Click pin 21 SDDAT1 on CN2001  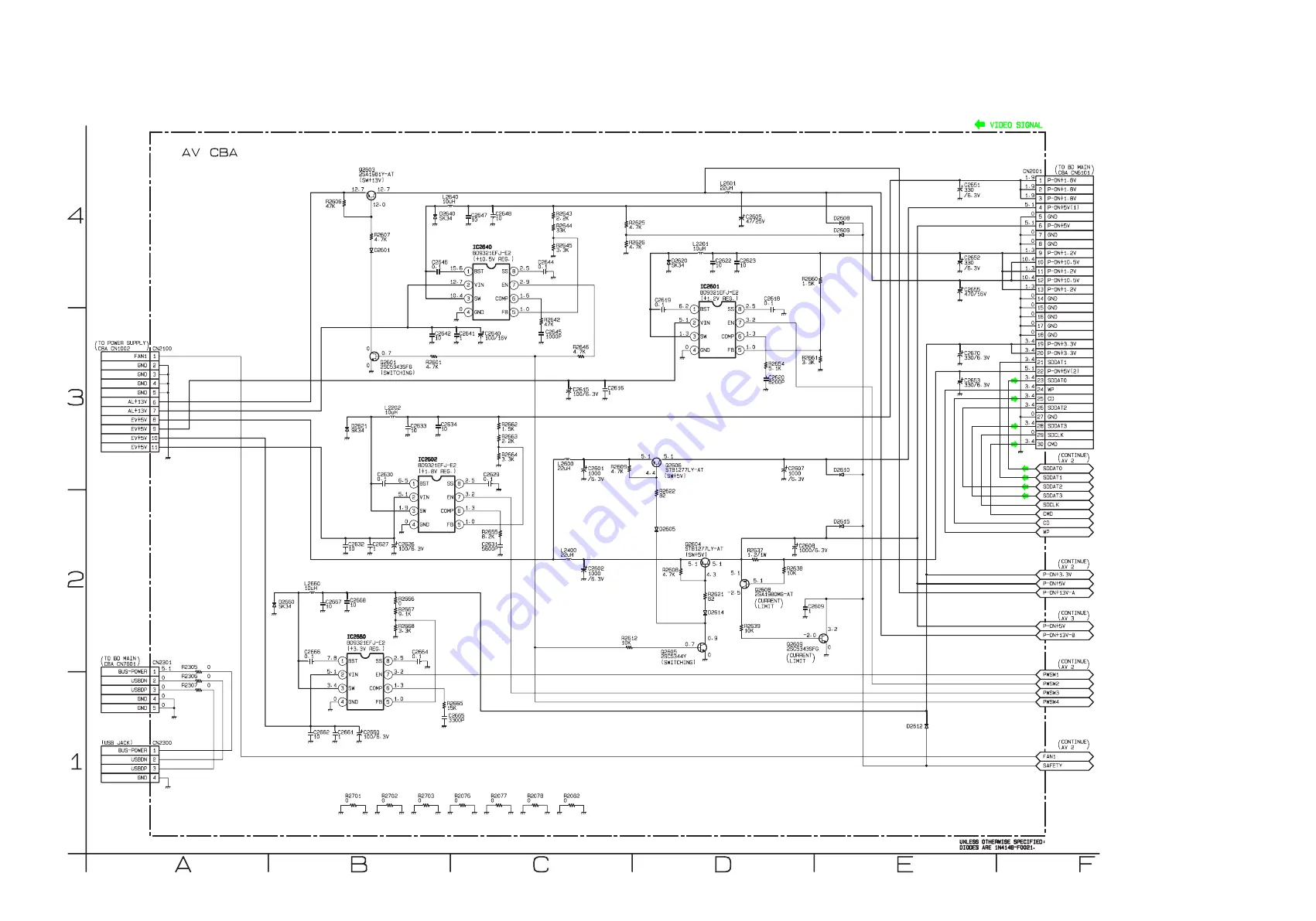(x=1065, y=362)
